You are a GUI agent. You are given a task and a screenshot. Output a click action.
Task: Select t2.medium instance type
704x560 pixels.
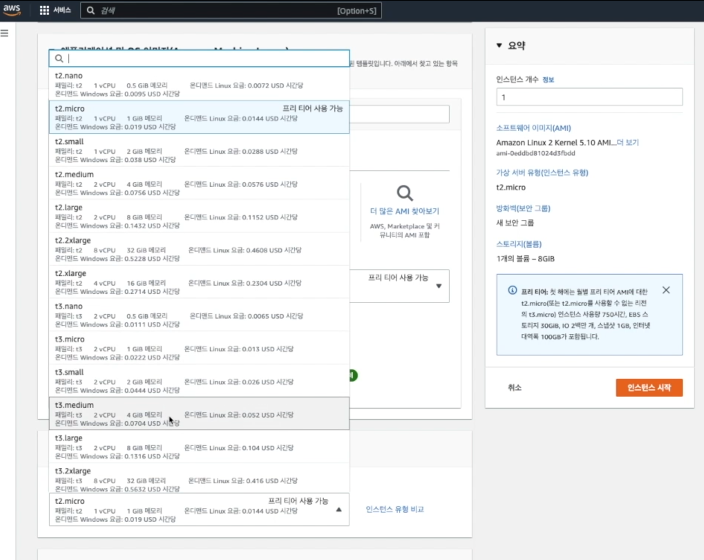(x=199, y=183)
